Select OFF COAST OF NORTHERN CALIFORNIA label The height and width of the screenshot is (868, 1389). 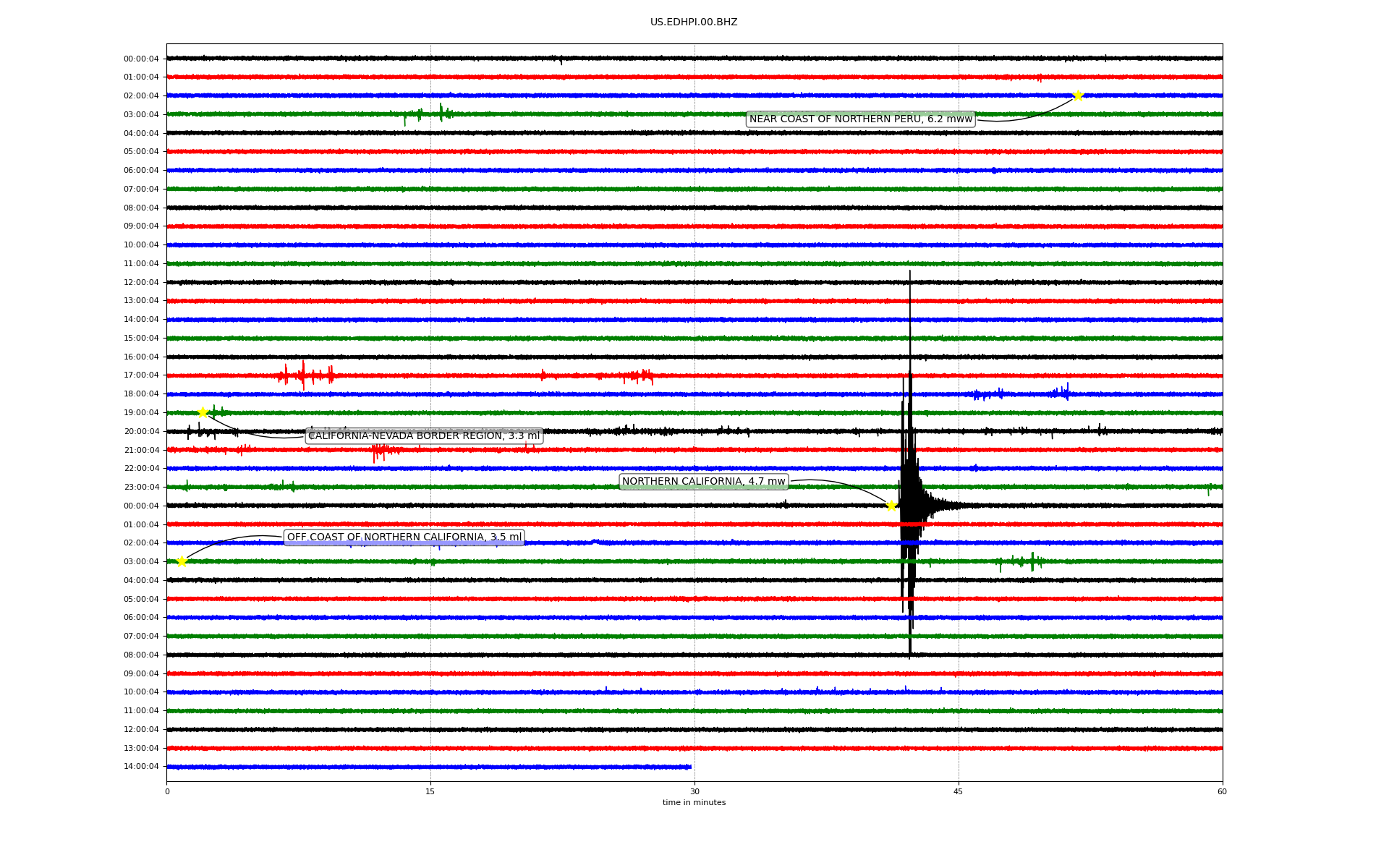404,537
